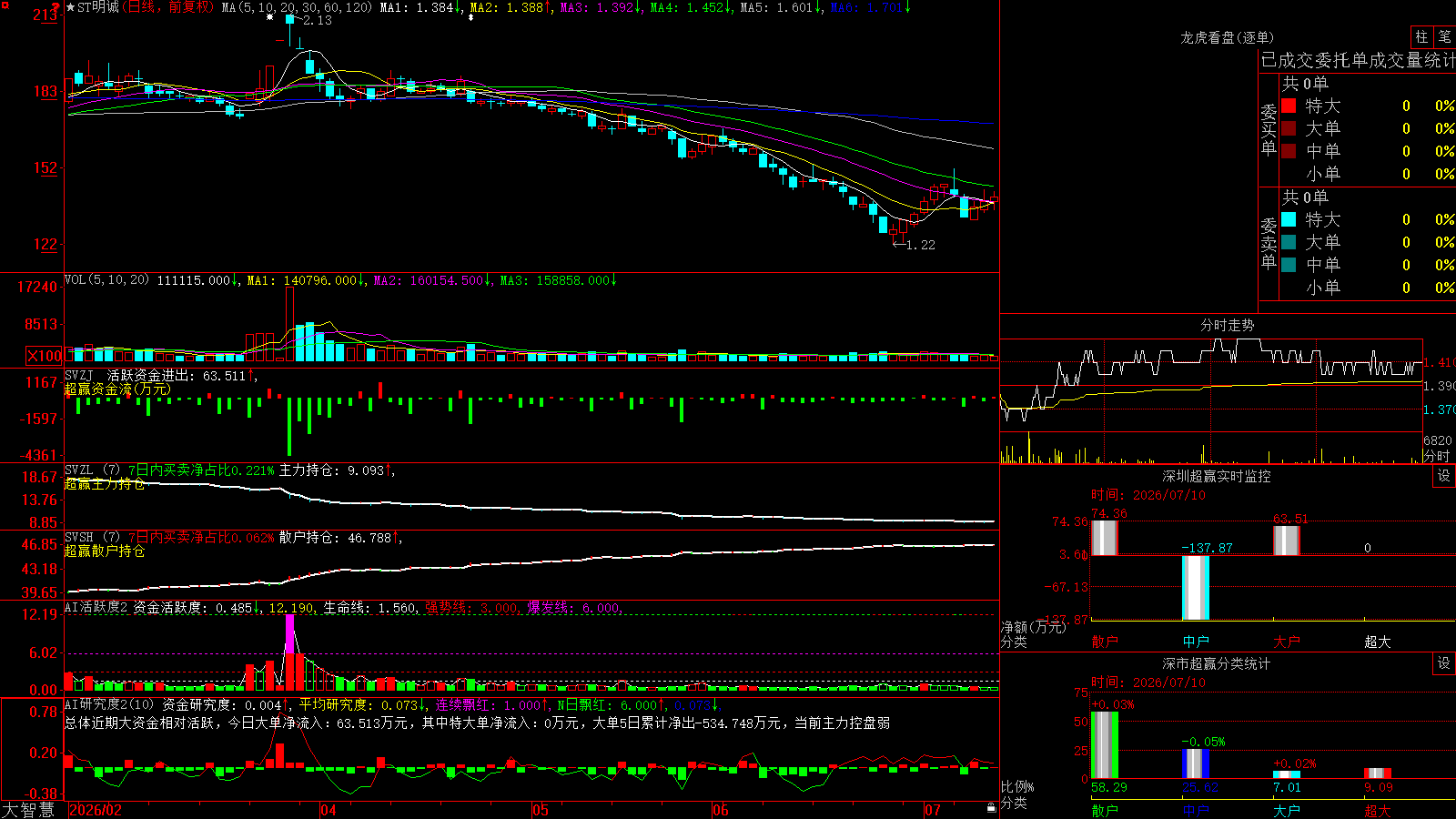Click the 龙虎看盘(逐单) panel title

point(1227,37)
